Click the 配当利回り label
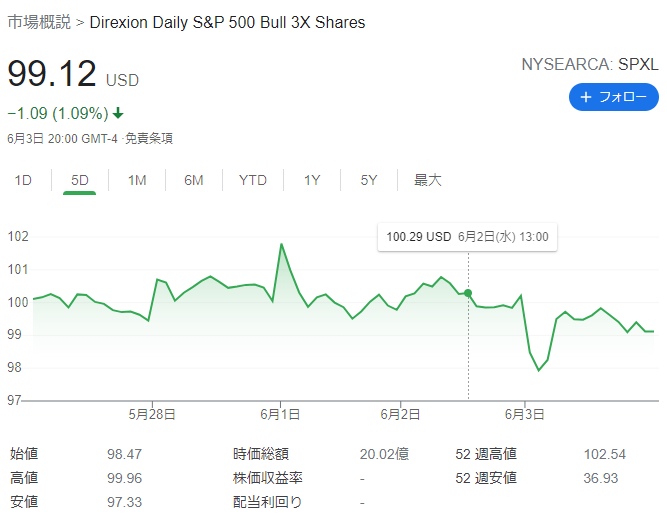Viewport: 667px width, 514px height. click(x=268, y=502)
